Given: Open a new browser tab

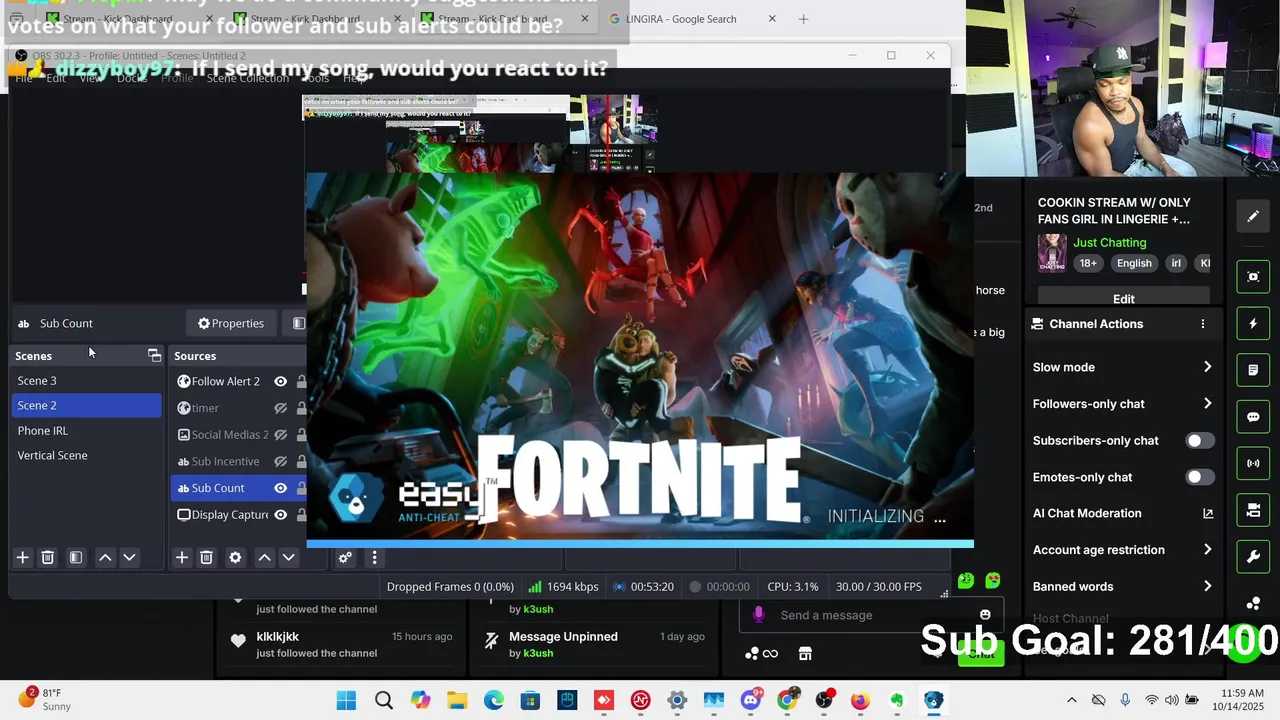Looking at the screenshot, I should pos(803,19).
